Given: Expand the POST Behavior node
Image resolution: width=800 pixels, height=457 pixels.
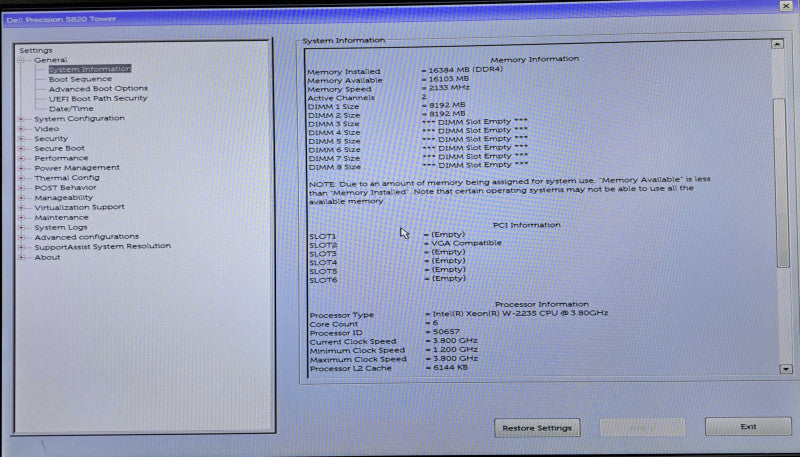Looking at the screenshot, I should tap(21, 188).
